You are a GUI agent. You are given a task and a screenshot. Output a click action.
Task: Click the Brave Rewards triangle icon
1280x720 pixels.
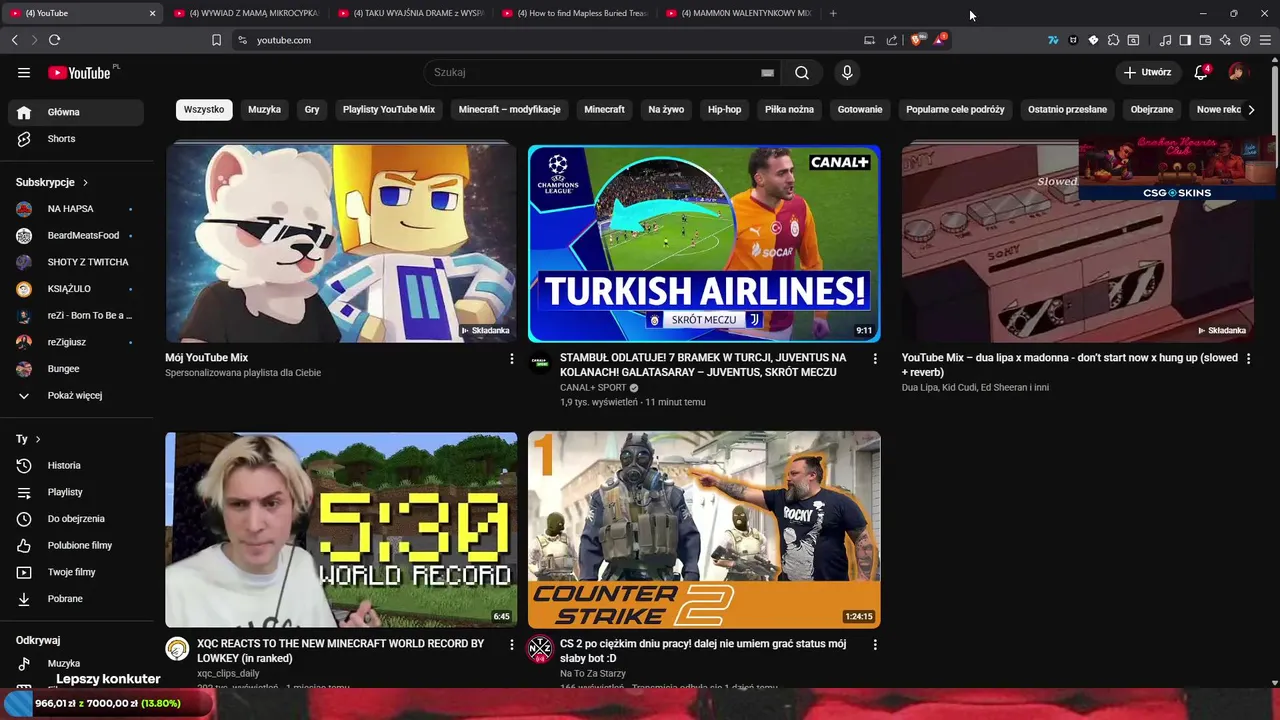click(939, 40)
